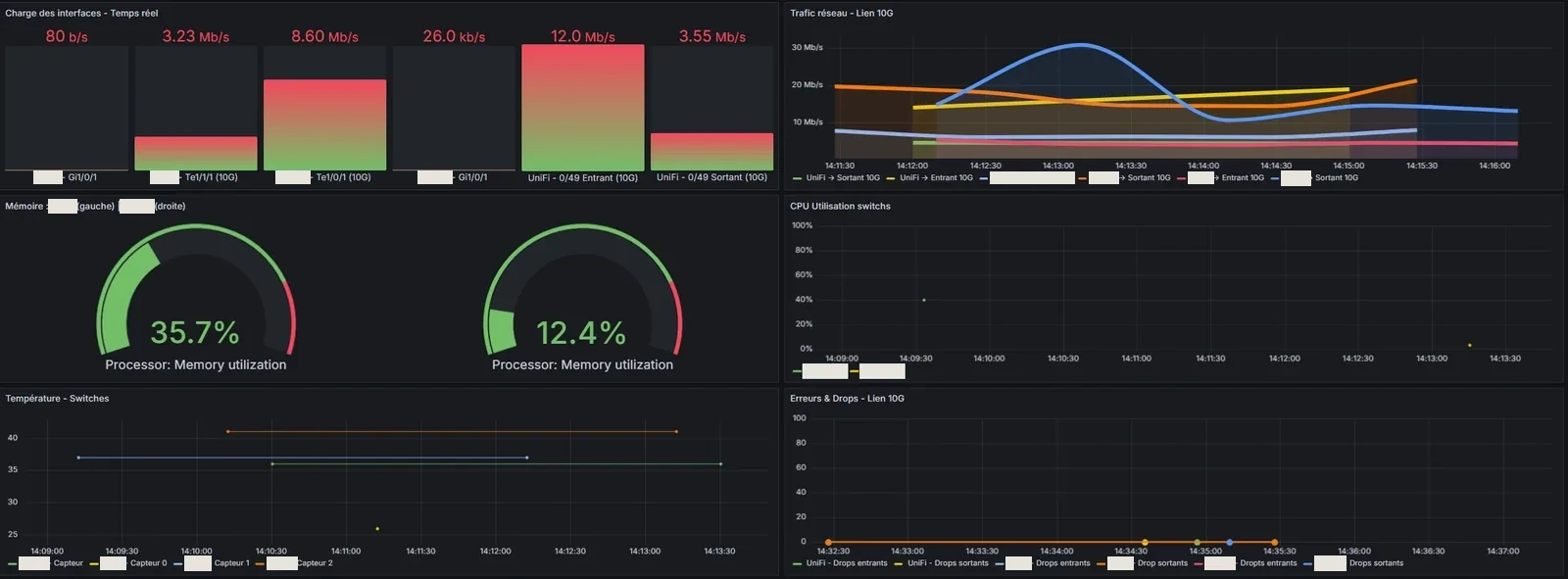1568x579 pixels.
Task: Click the 3.55 Mb/s UniFi Sortant bar
Action: click(712, 152)
